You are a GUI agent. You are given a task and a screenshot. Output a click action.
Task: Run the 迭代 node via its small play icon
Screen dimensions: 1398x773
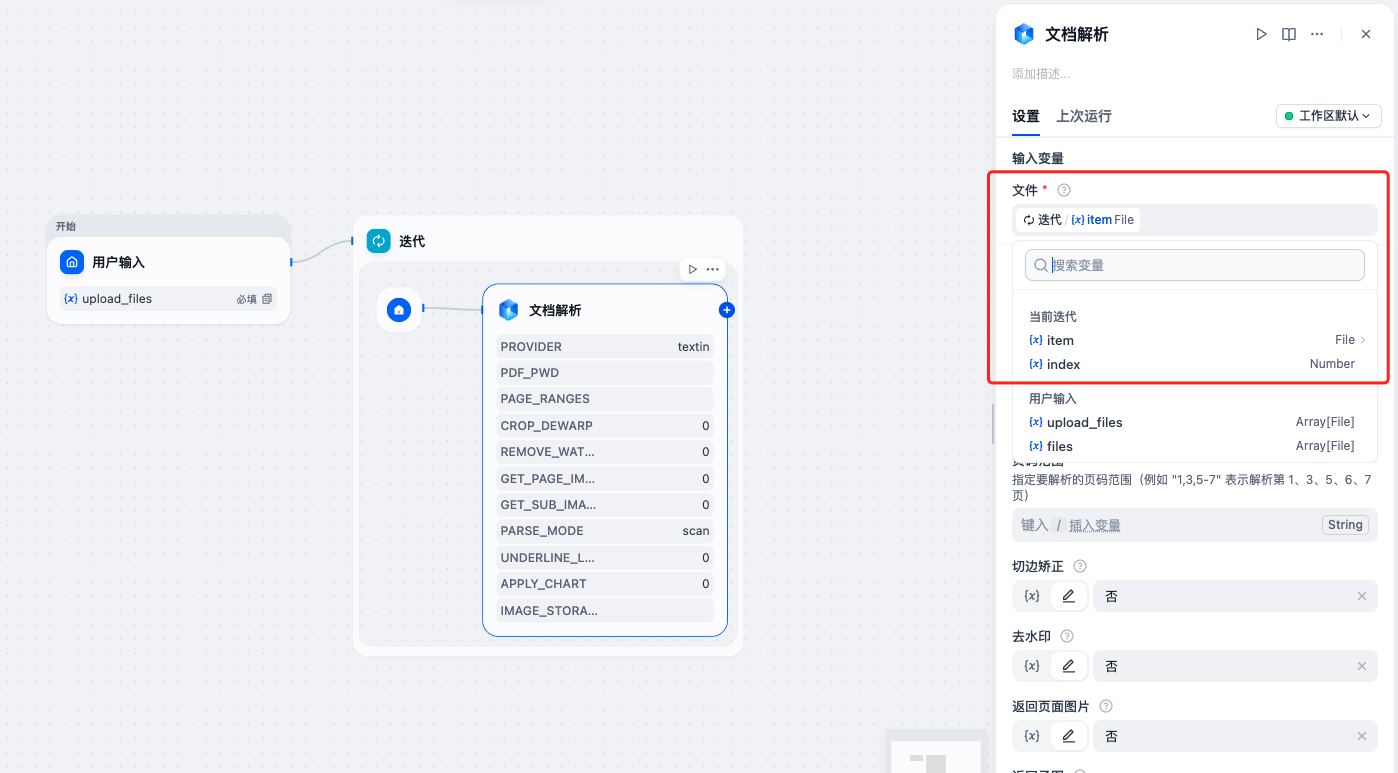pos(692,269)
